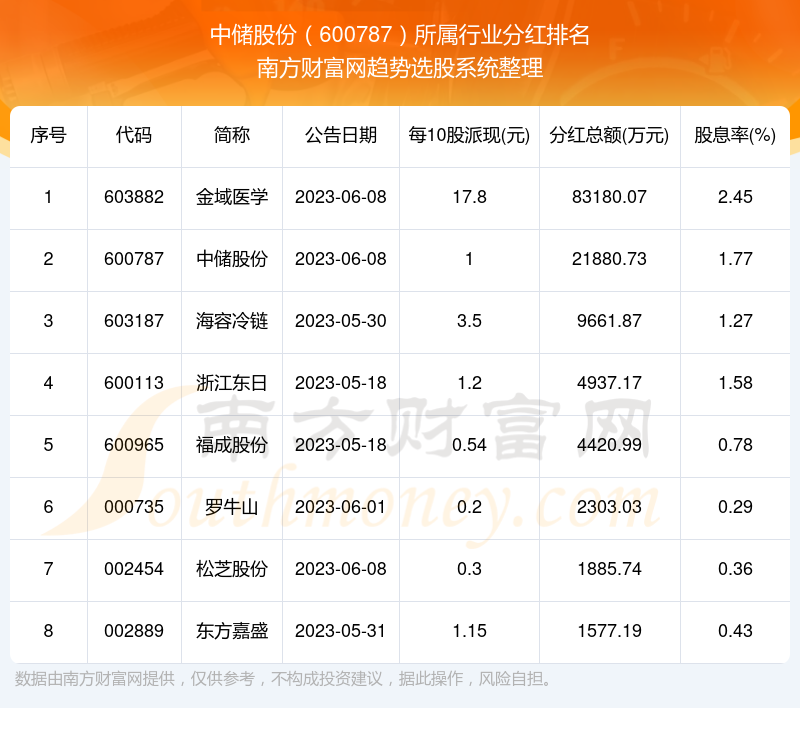Click the 每10股派现(元) column header

[x=469, y=136]
